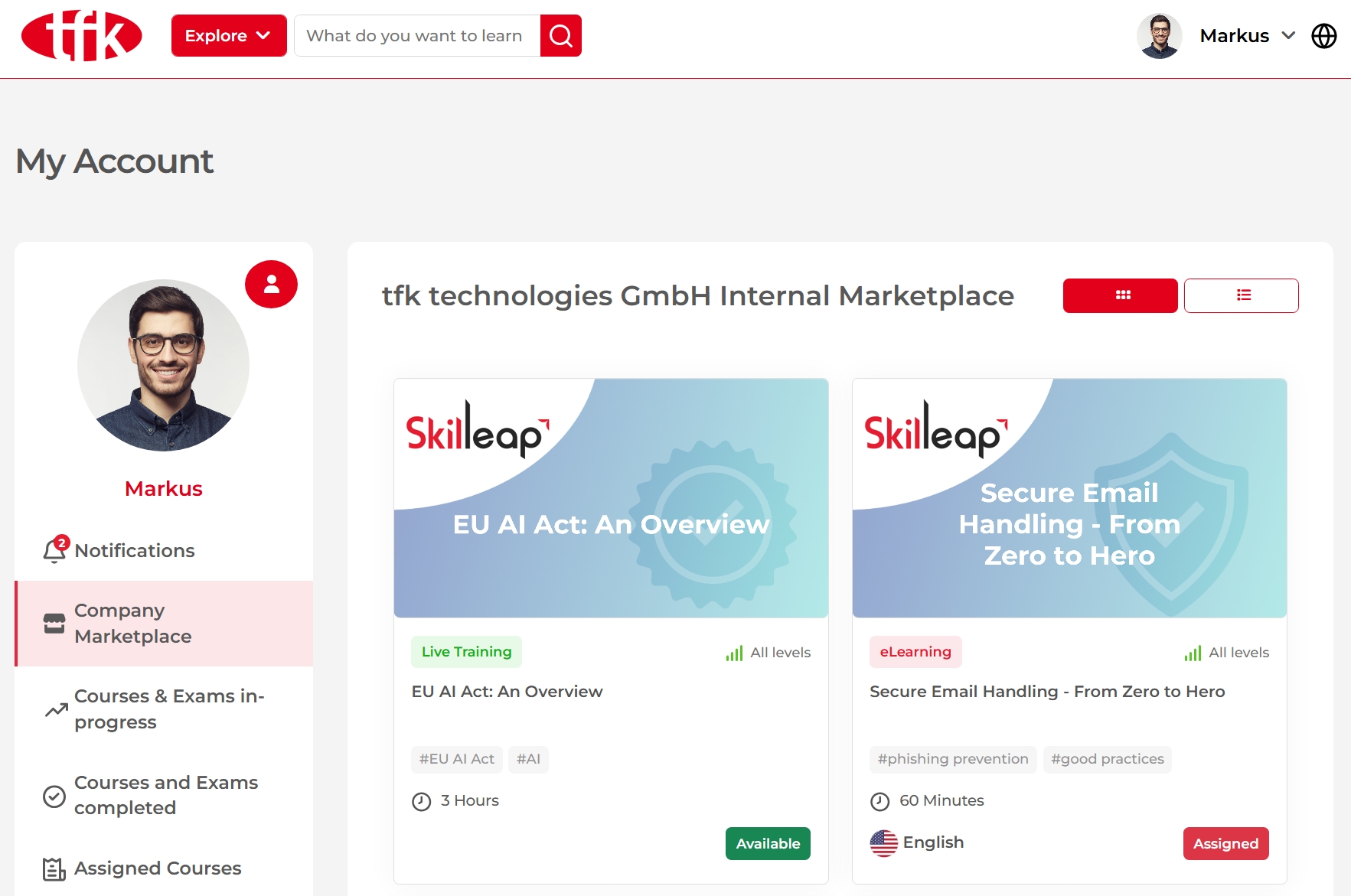Switch to grid view
The width and height of the screenshot is (1351, 896).
tap(1121, 295)
